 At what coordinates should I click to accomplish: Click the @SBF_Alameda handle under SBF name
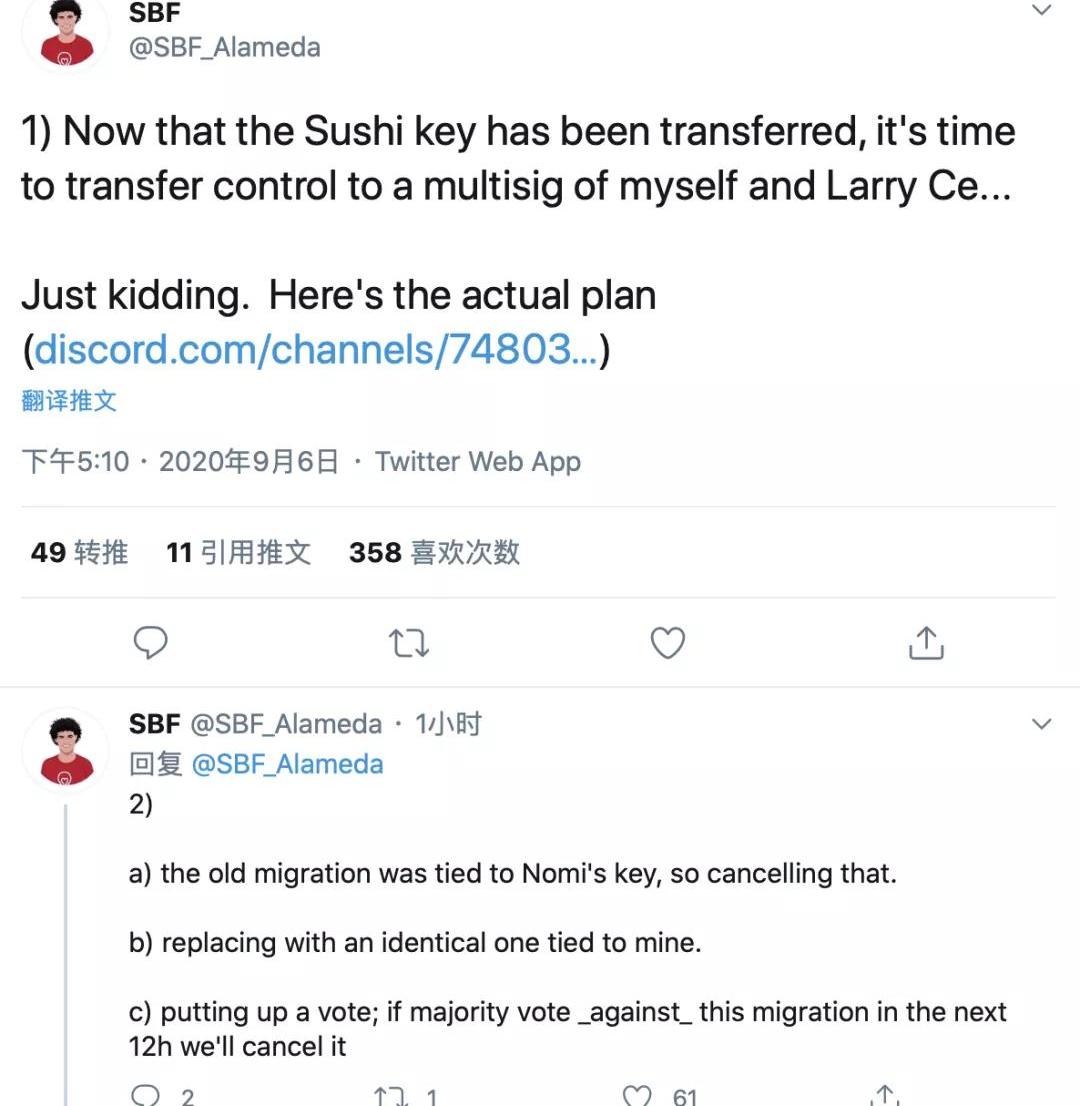click(225, 47)
